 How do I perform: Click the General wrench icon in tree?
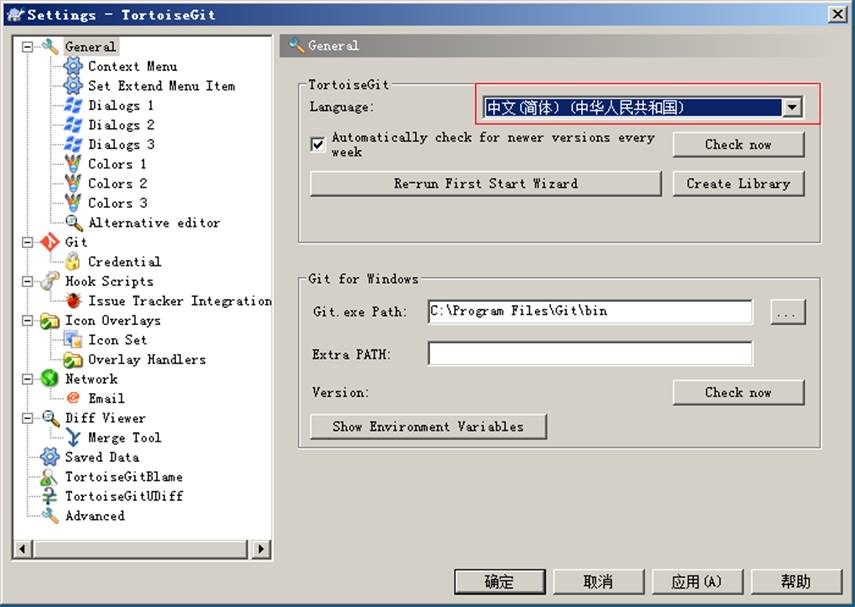(50, 47)
